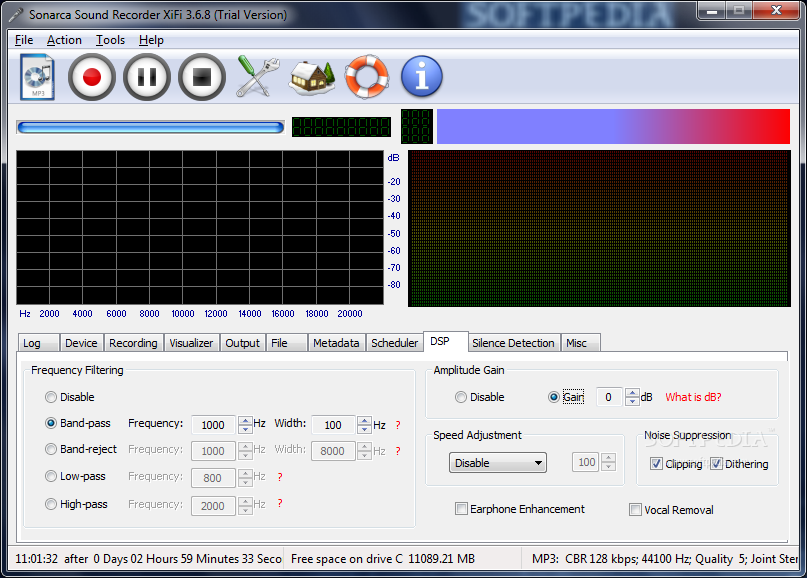Open the blue About info icon
Image resolution: width=807 pixels, height=578 pixels.
coord(422,77)
